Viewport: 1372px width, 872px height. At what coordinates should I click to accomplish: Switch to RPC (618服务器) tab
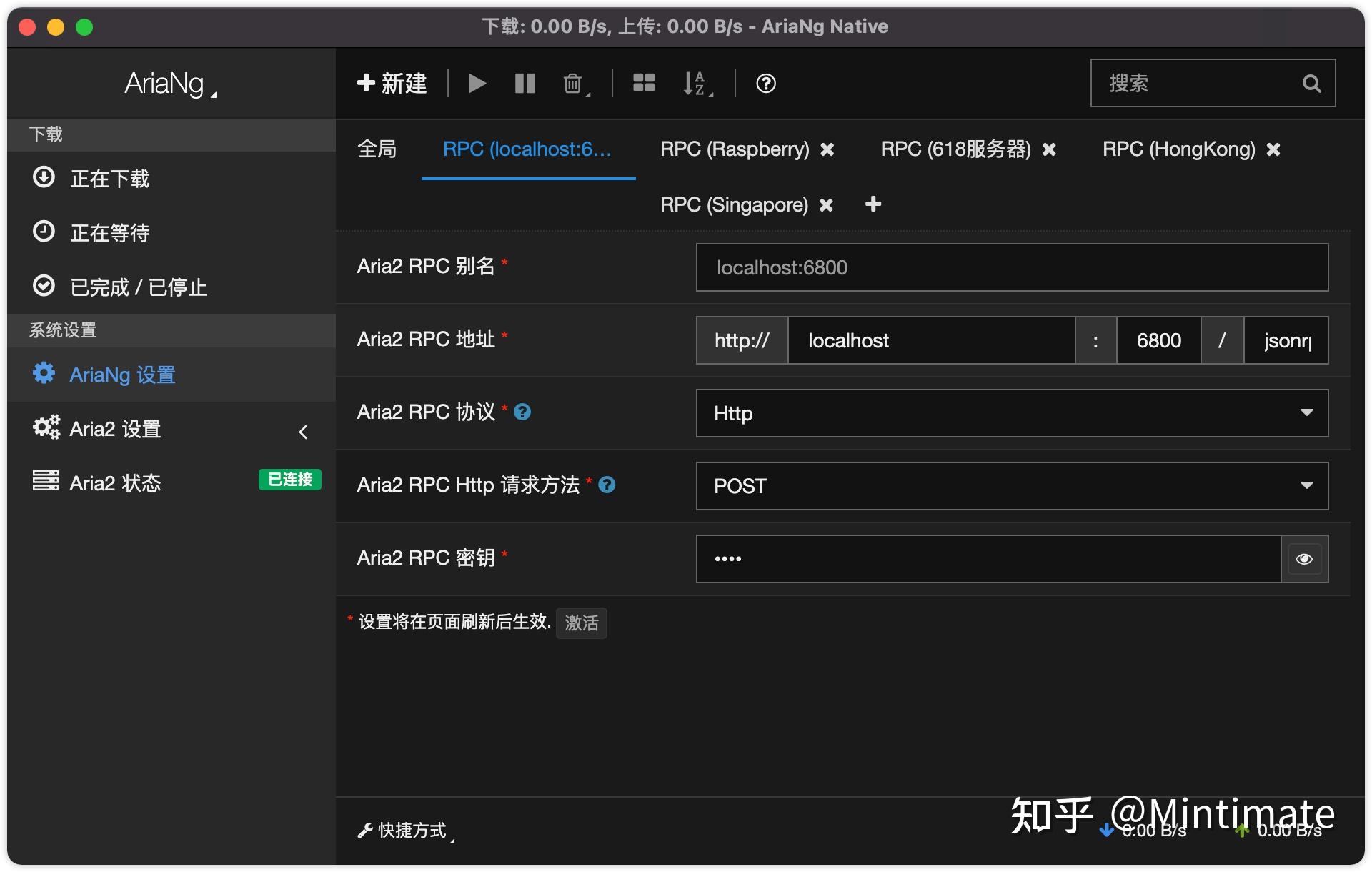[x=955, y=149]
